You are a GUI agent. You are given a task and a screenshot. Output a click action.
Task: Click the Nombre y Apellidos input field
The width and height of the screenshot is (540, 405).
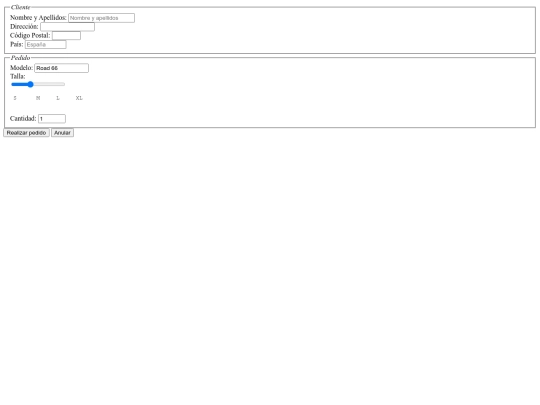click(x=101, y=18)
